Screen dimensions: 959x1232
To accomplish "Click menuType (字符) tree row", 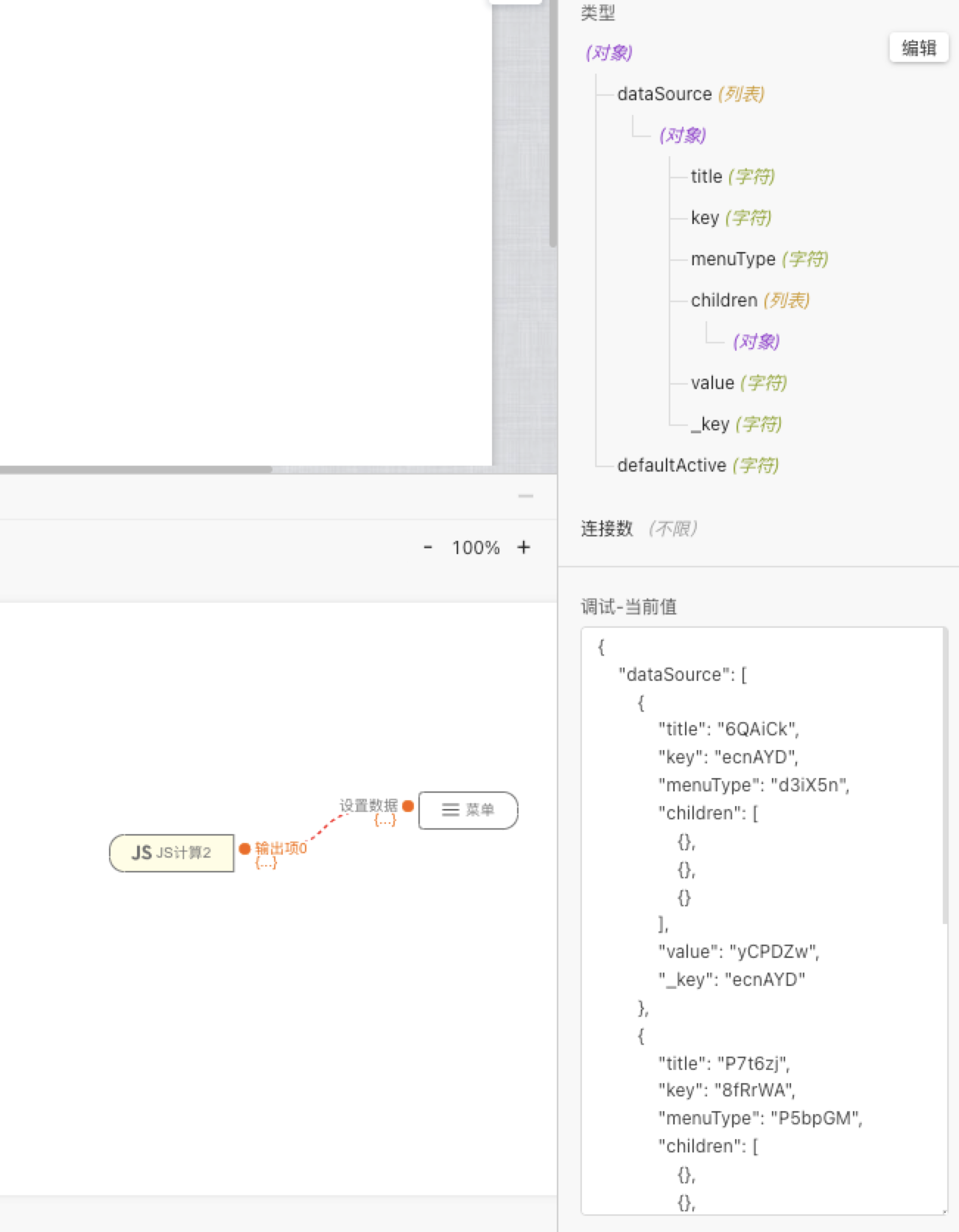I will (x=759, y=259).
